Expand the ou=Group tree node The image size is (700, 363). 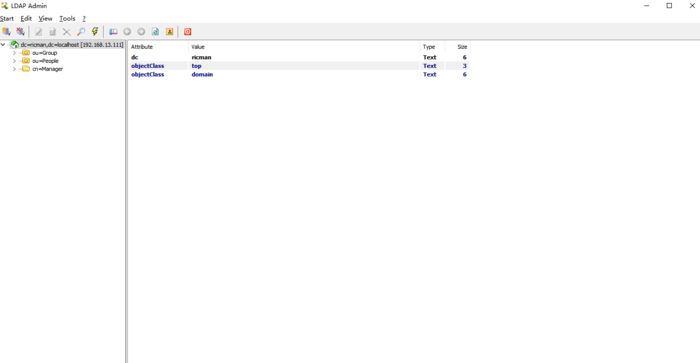14,53
